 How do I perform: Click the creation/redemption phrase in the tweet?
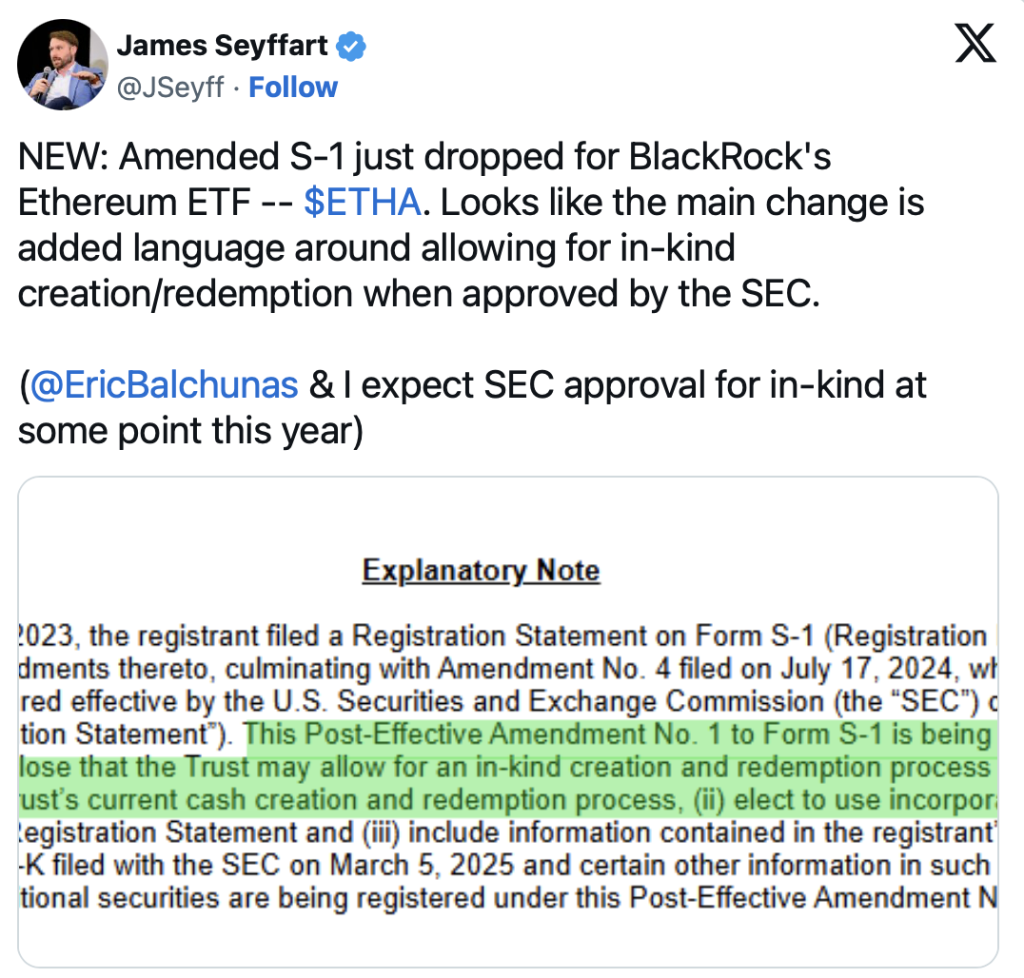point(185,294)
